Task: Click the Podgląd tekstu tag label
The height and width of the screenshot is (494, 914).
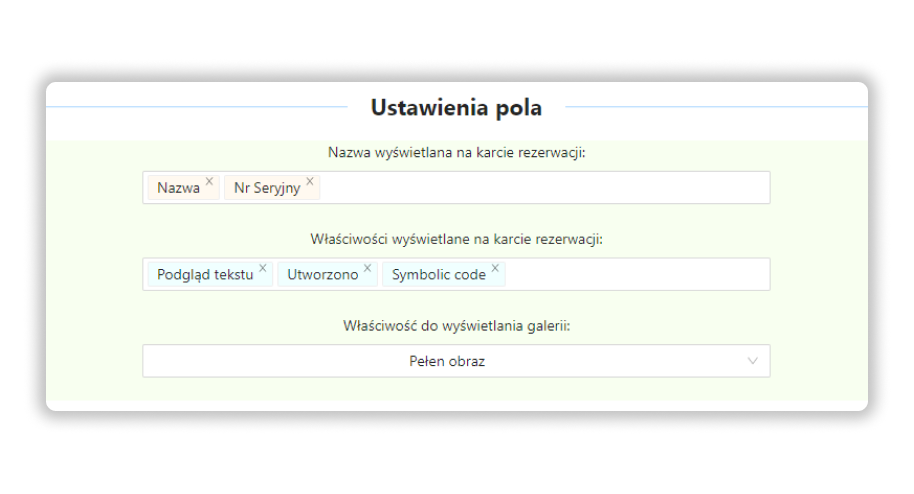Action: coord(205,275)
